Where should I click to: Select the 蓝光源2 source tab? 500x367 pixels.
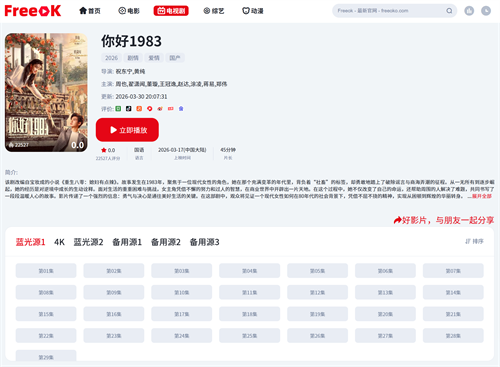88,242
